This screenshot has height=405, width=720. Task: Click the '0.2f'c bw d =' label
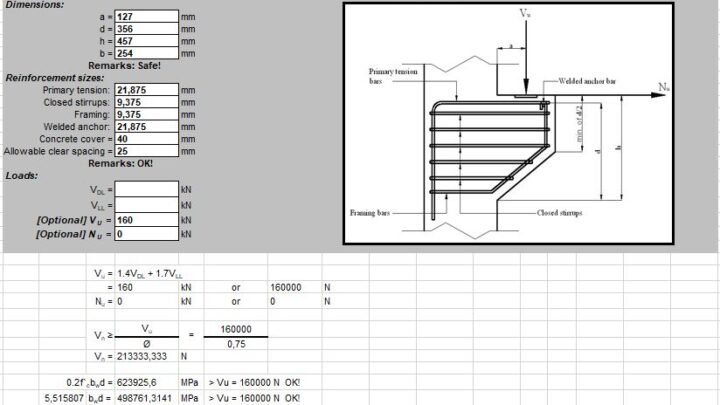[89, 382]
